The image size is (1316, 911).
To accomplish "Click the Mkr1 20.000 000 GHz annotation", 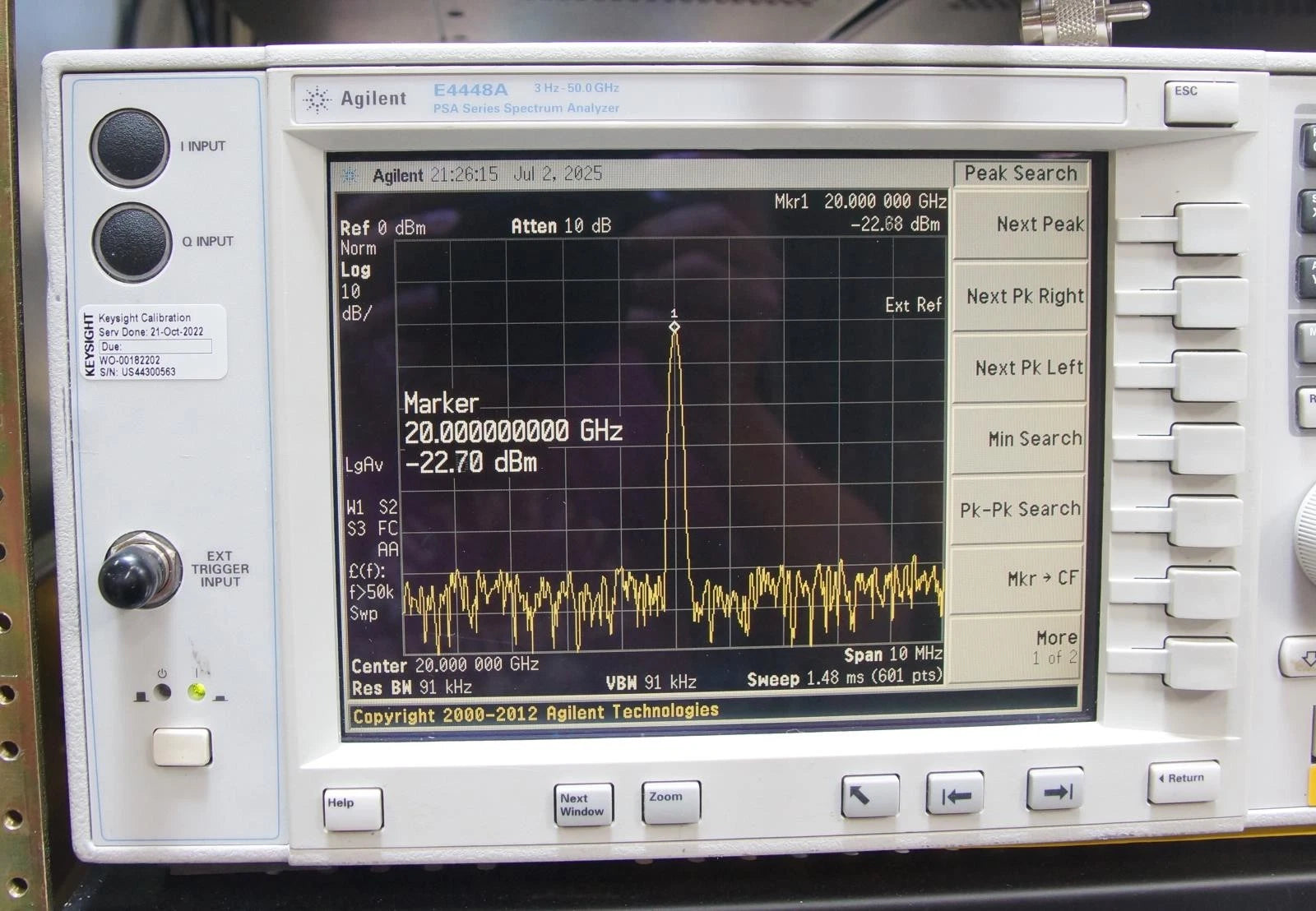I will tap(860, 201).
